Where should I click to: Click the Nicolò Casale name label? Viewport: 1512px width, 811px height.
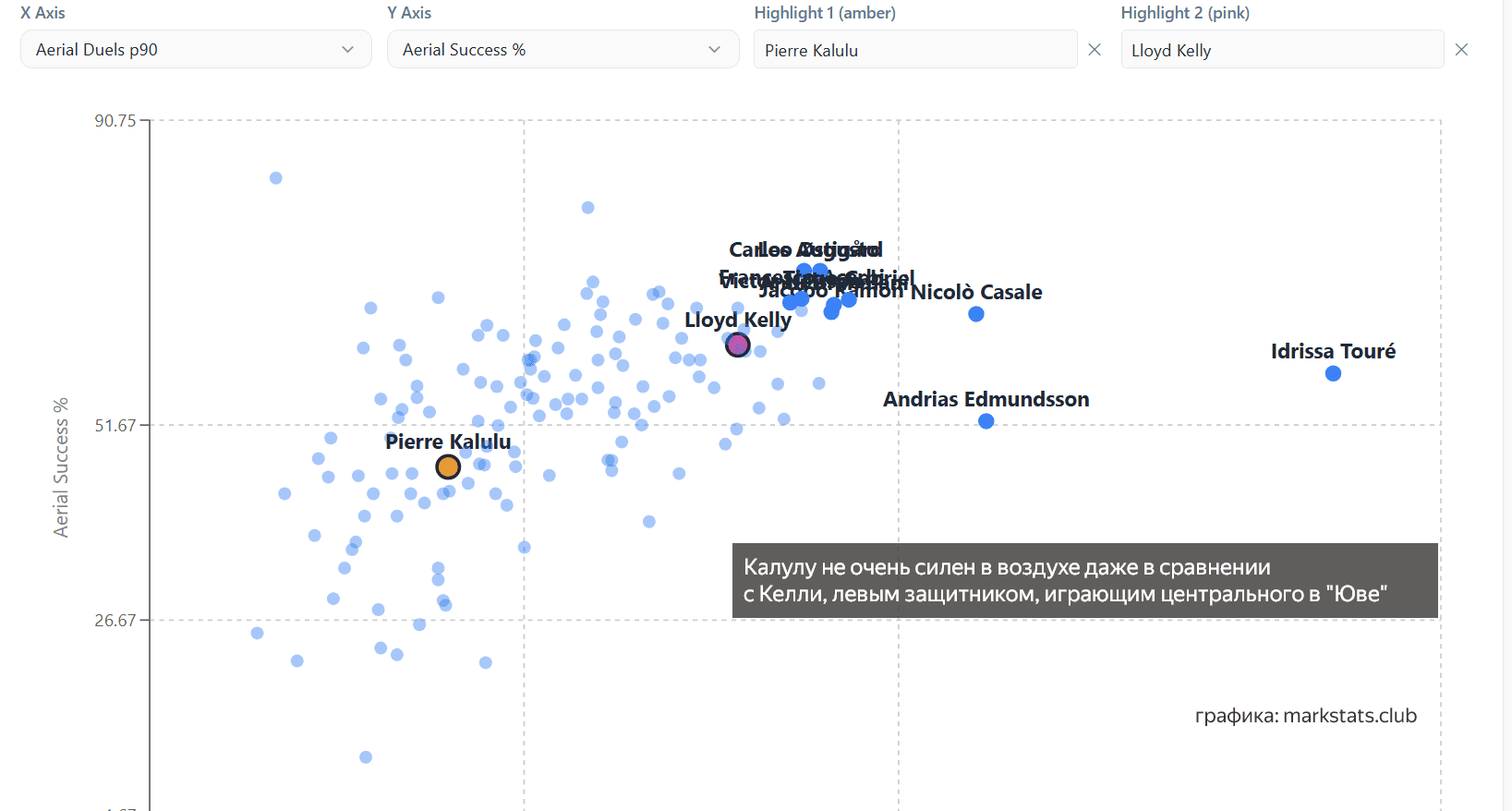[976, 292]
